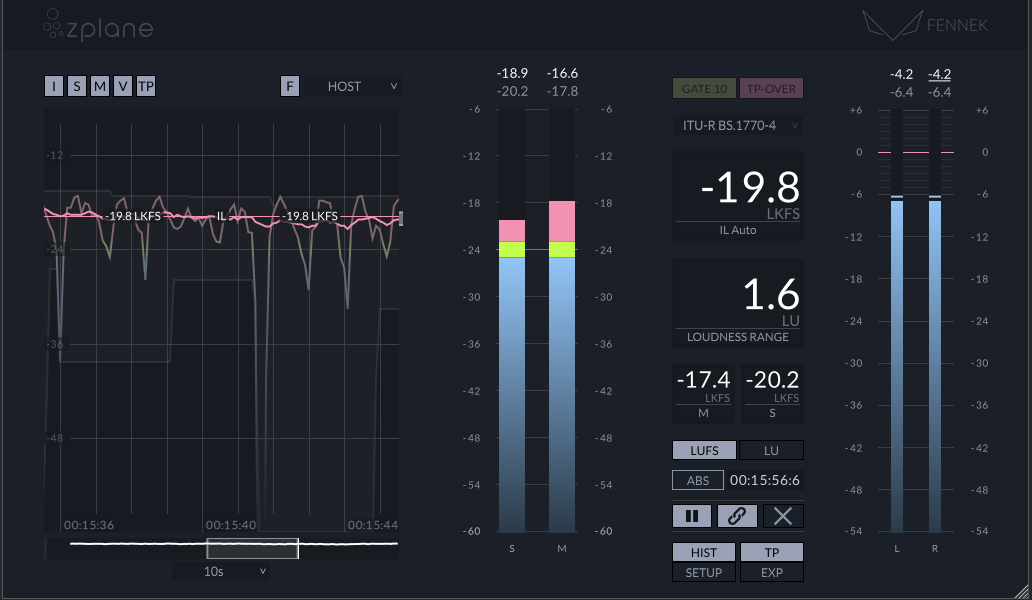Open the HOST sync dropdown
Viewport: 1032px width, 600px height.
pyautogui.click(x=353, y=86)
